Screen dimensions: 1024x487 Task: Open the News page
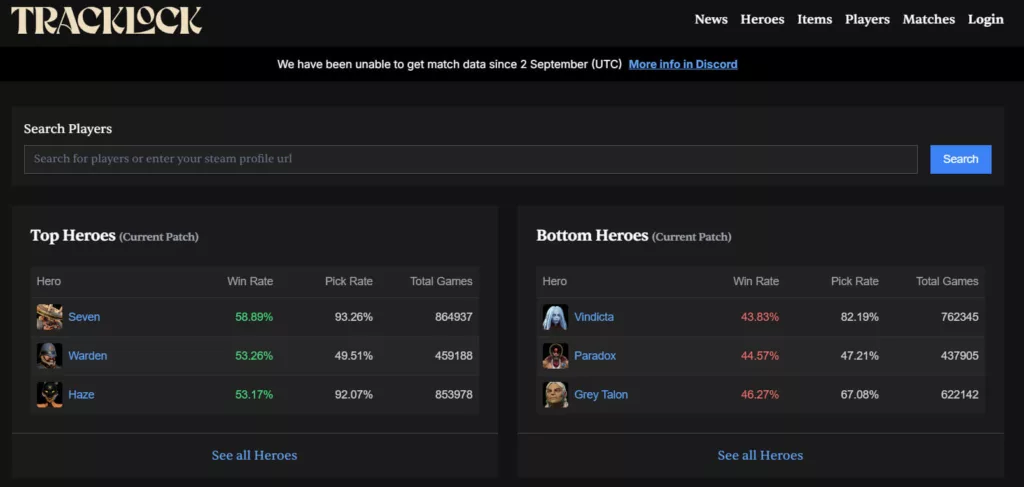[x=711, y=20]
